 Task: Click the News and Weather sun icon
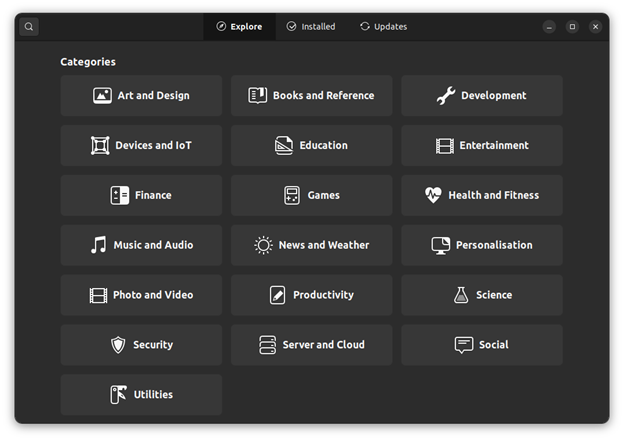(x=263, y=245)
